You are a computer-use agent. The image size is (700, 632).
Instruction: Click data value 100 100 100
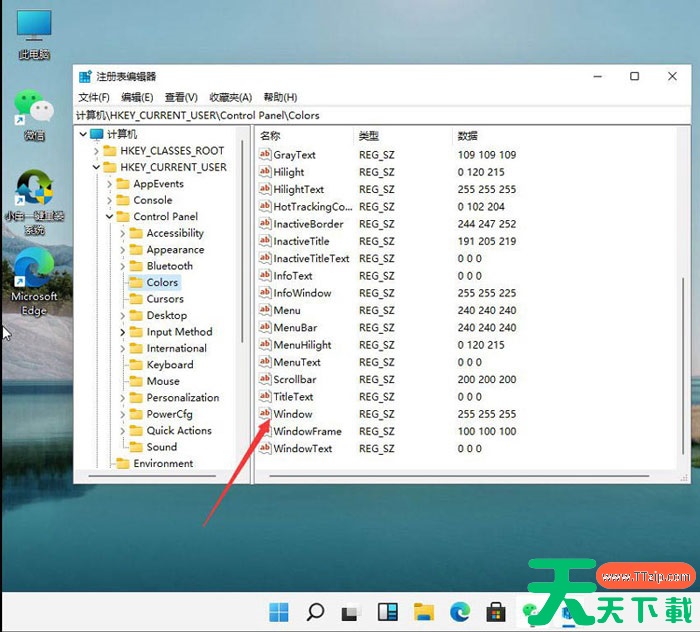tap(487, 432)
